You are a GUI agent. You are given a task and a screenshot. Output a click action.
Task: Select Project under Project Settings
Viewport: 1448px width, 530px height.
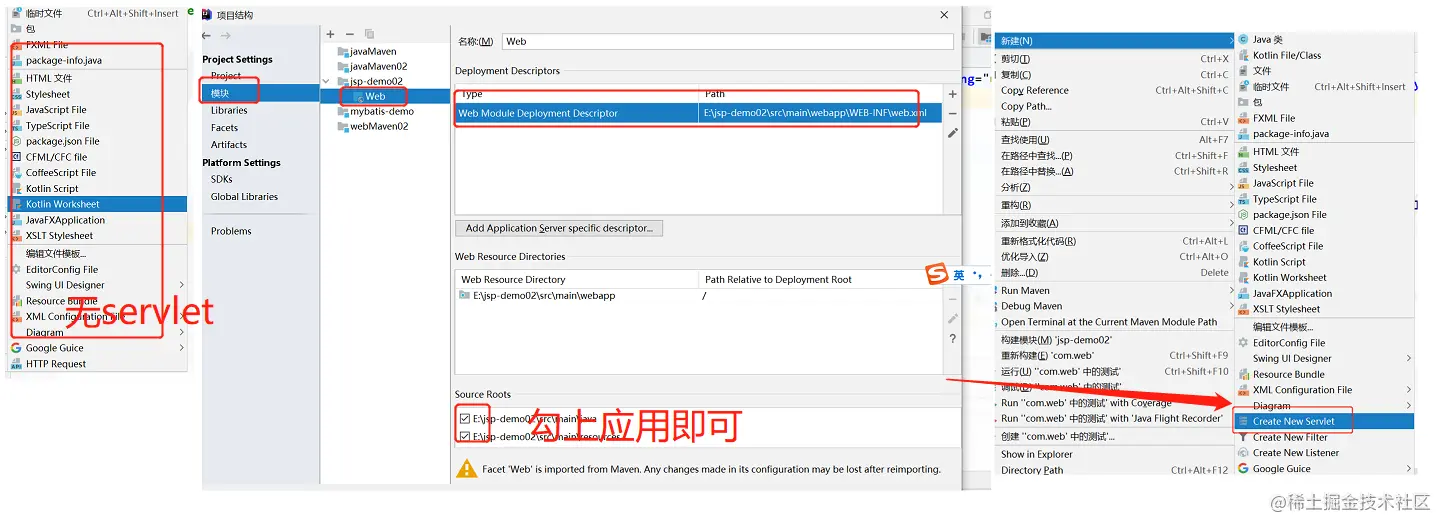[x=226, y=76]
